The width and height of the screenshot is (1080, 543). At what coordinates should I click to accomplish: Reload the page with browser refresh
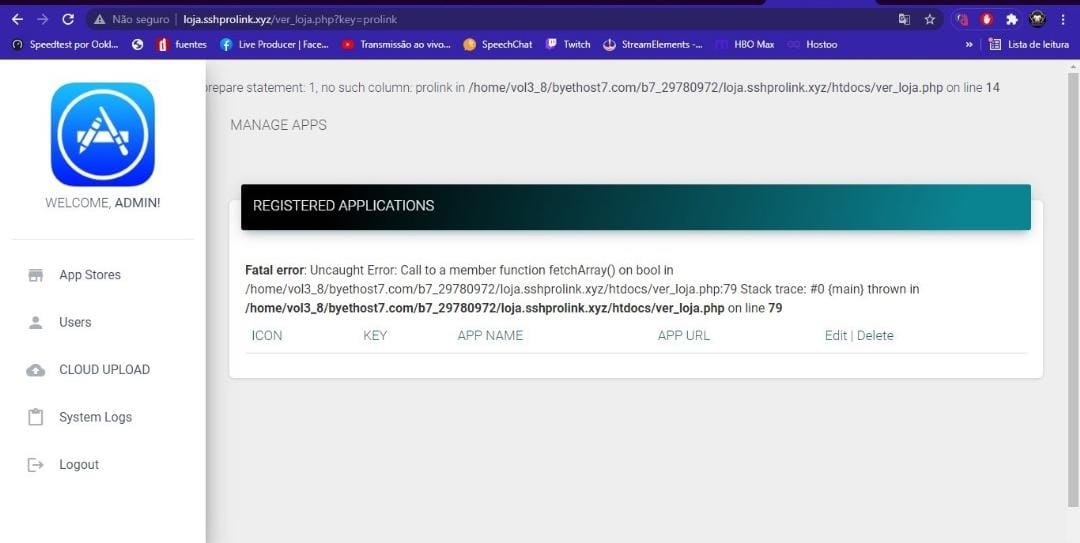coord(68,19)
